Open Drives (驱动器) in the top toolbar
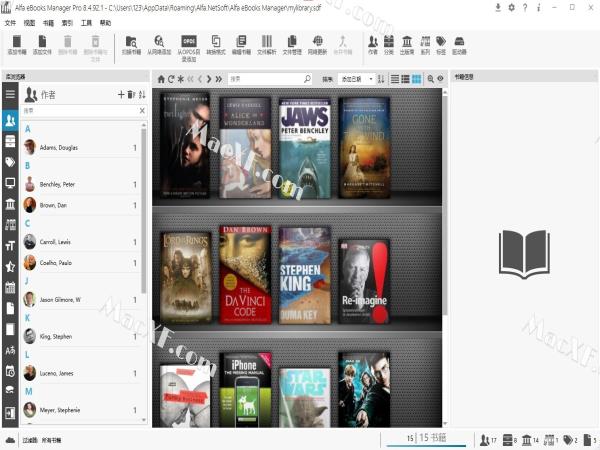 pyautogui.click(x=459, y=45)
